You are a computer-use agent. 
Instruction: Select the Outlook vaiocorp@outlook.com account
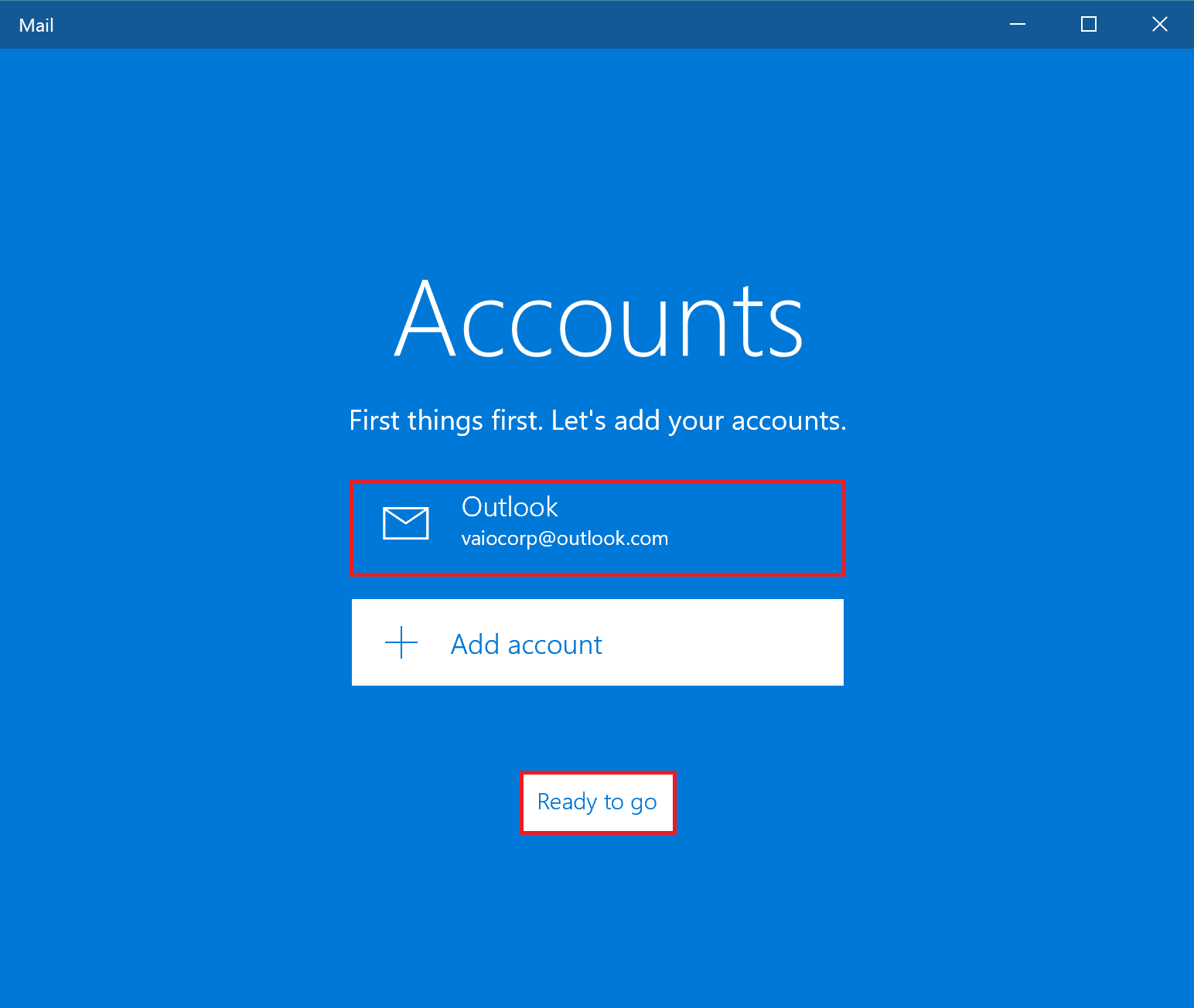(597, 529)
